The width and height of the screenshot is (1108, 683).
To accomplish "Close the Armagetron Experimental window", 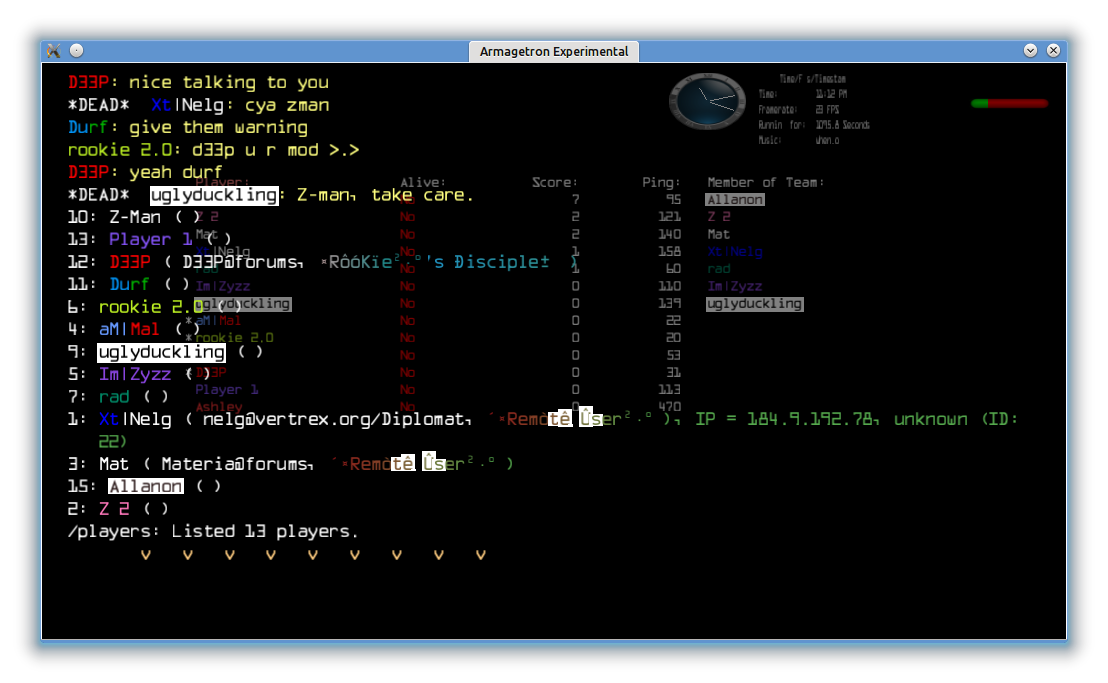I will point(1053,51).
